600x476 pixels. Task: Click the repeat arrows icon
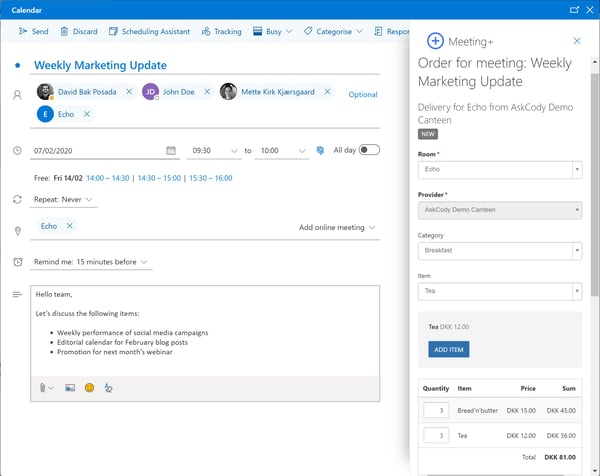17,199
